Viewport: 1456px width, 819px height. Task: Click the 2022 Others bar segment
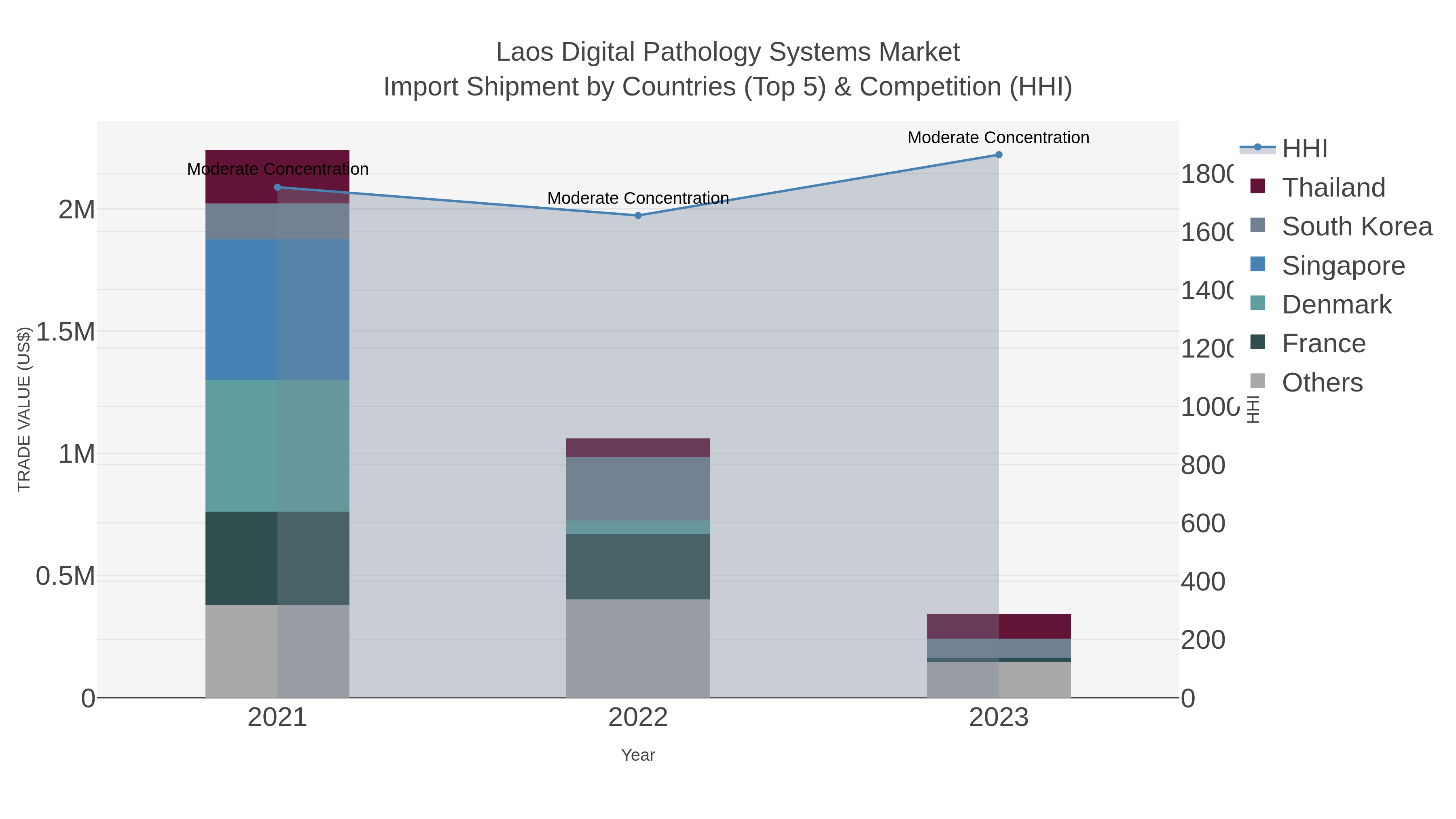[638, 648]
